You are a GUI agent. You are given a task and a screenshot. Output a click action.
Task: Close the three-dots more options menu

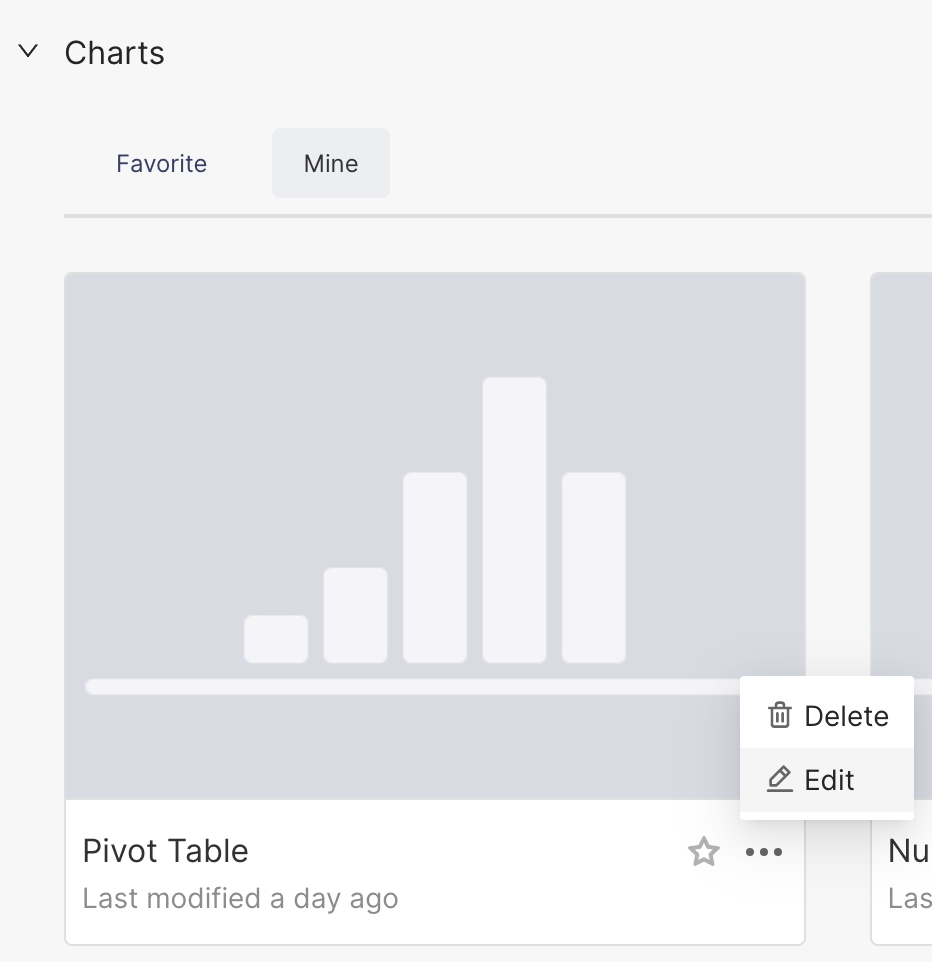[764, 852]
